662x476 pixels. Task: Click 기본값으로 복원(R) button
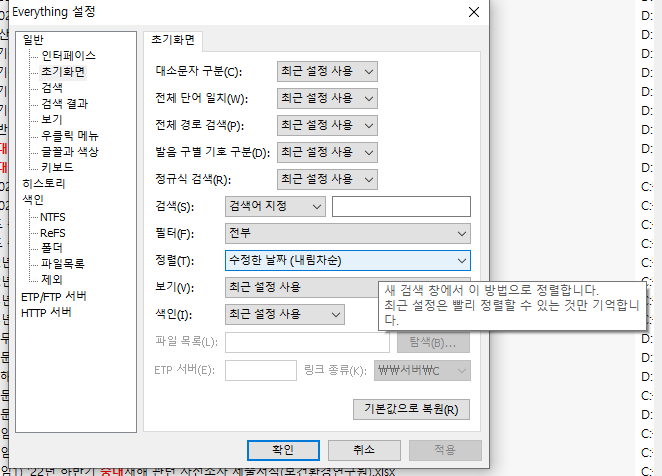(x=411, y=410)
